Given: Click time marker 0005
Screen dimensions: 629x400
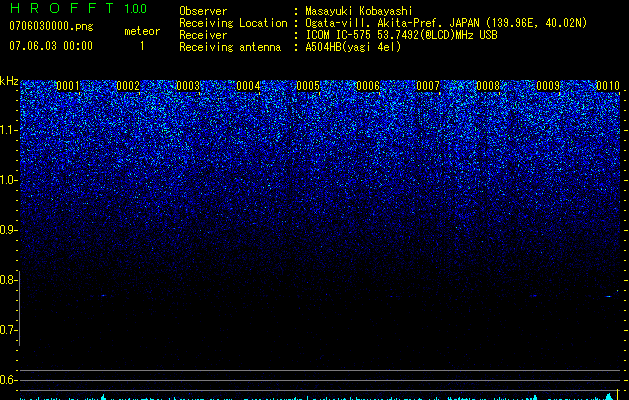Looking at the screenshot, I should point(308,86).
